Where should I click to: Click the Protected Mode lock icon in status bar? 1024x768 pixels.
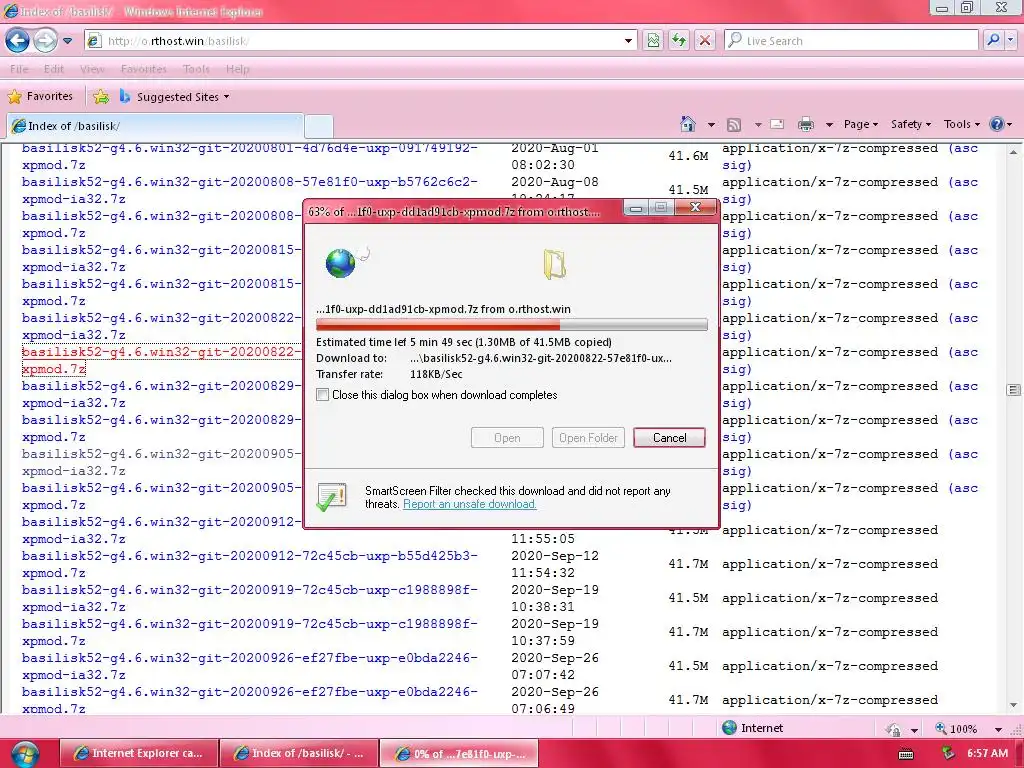(x=893, y=729)
